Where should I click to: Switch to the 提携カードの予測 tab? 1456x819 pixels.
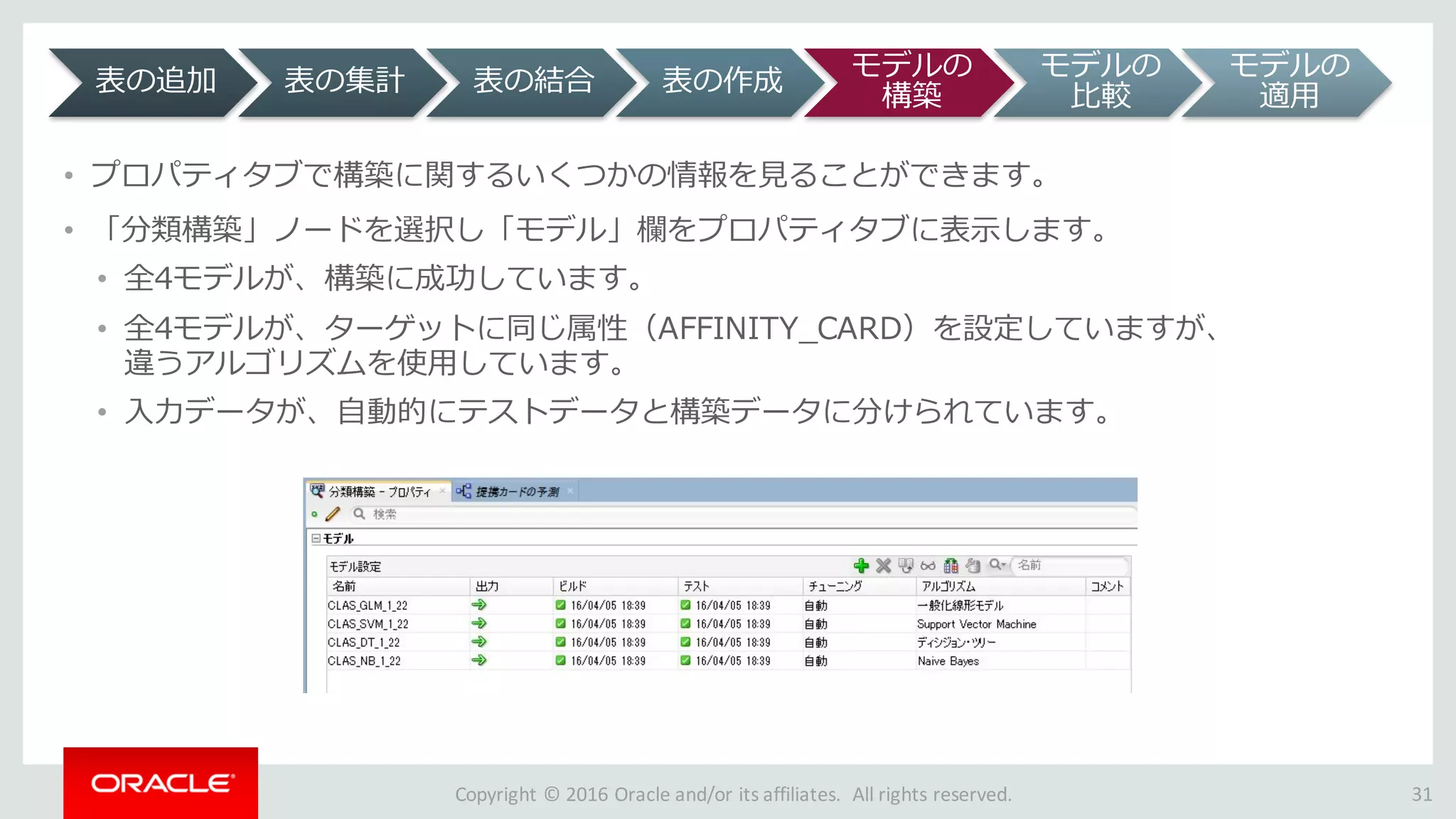[516, 491]
